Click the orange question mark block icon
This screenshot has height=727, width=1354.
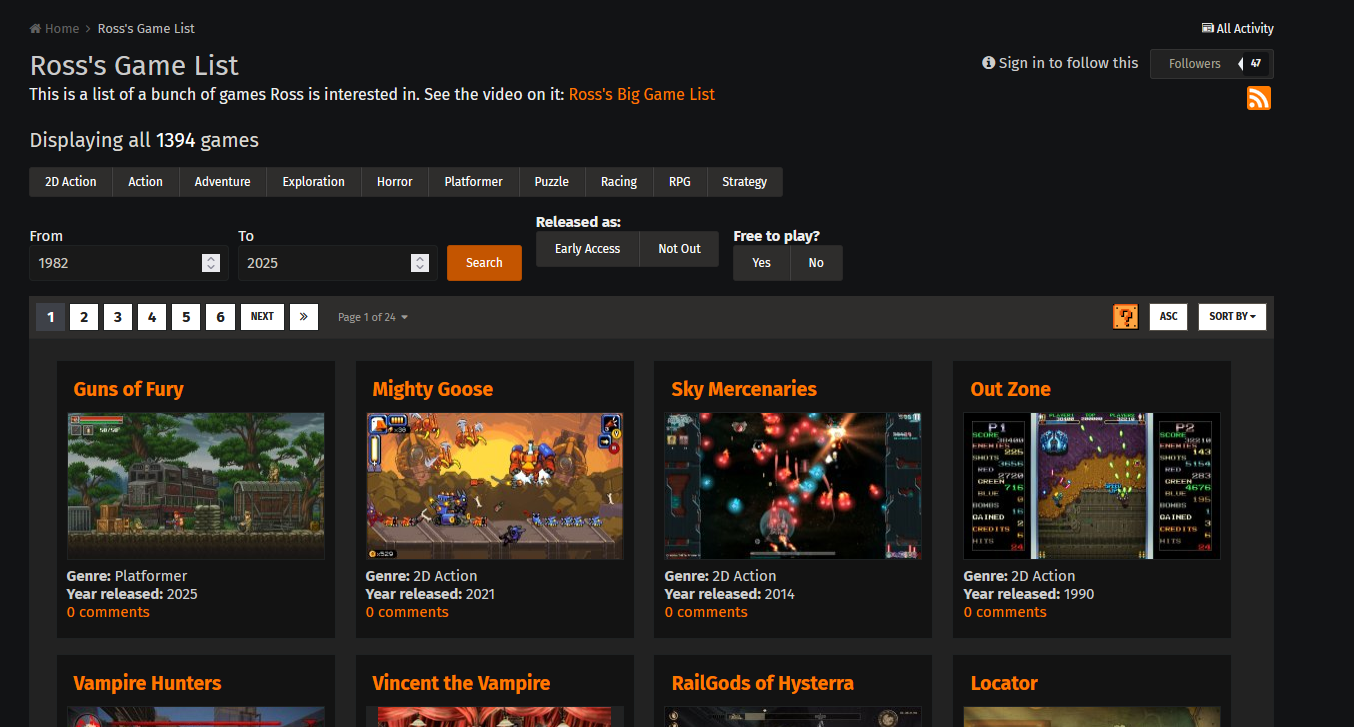(1125, 317)
